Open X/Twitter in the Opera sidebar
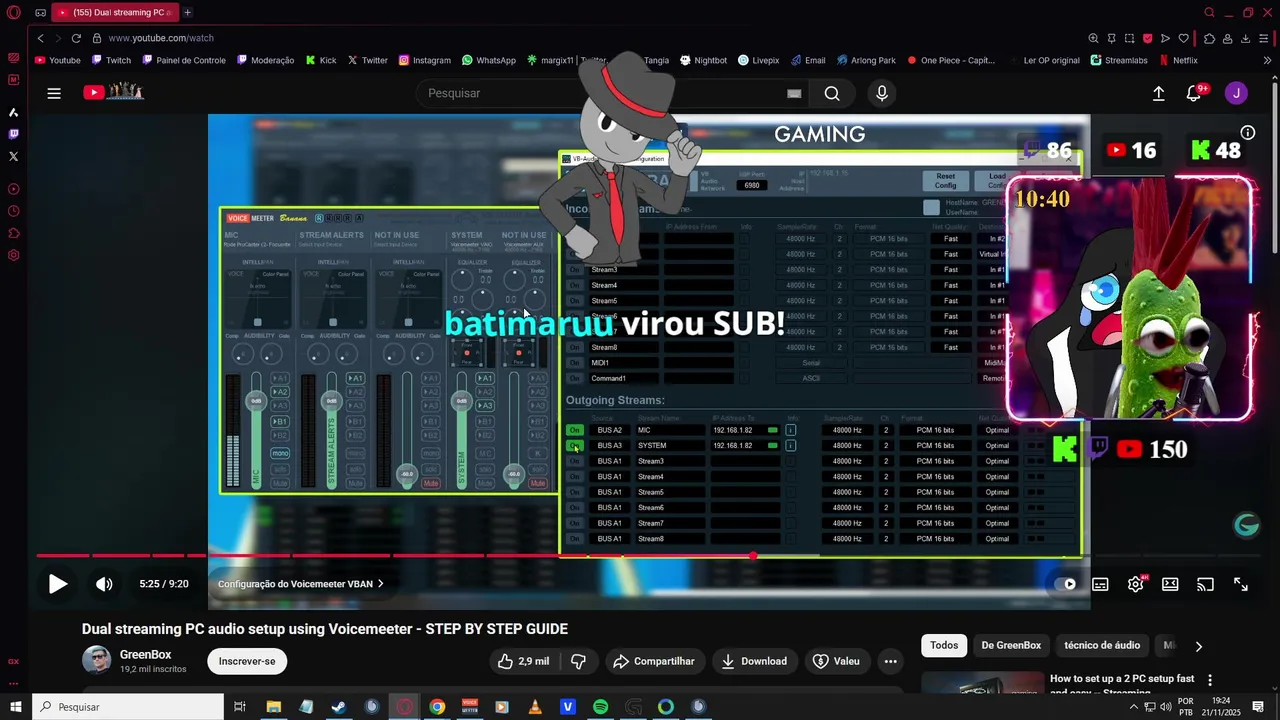This screenshot has height=720, width=1280. (13, 156)
